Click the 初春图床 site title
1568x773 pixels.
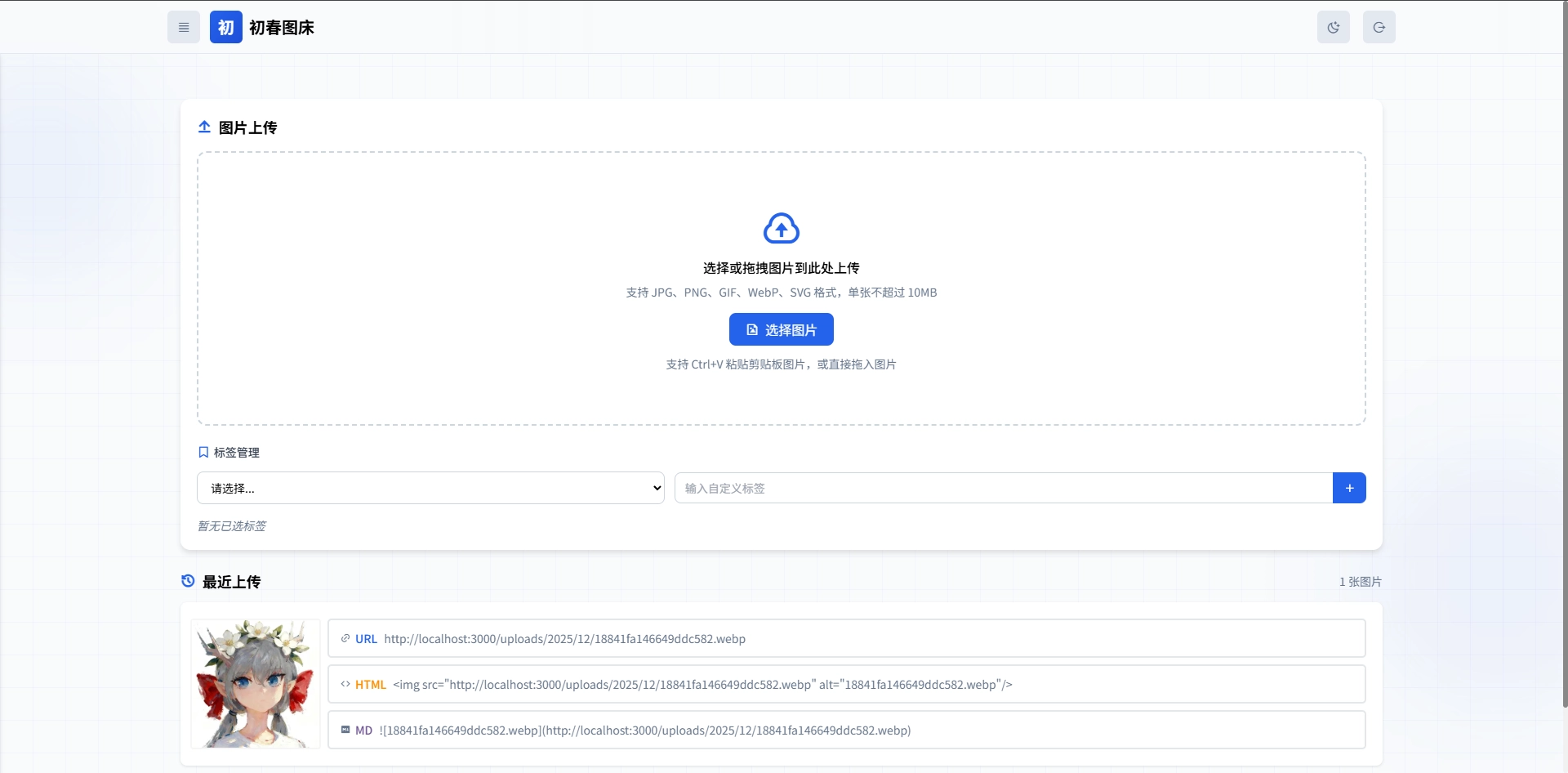(282, 27)
